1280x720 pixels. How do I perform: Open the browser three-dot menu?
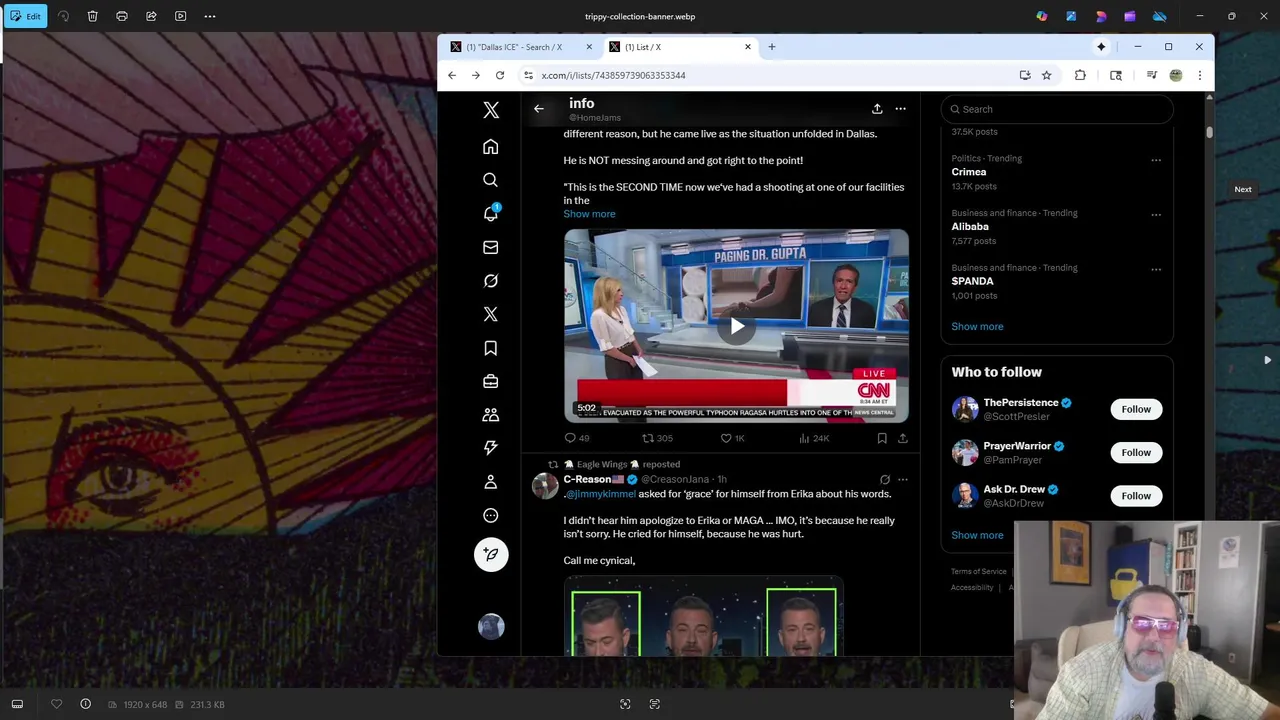click(1200, 75)
